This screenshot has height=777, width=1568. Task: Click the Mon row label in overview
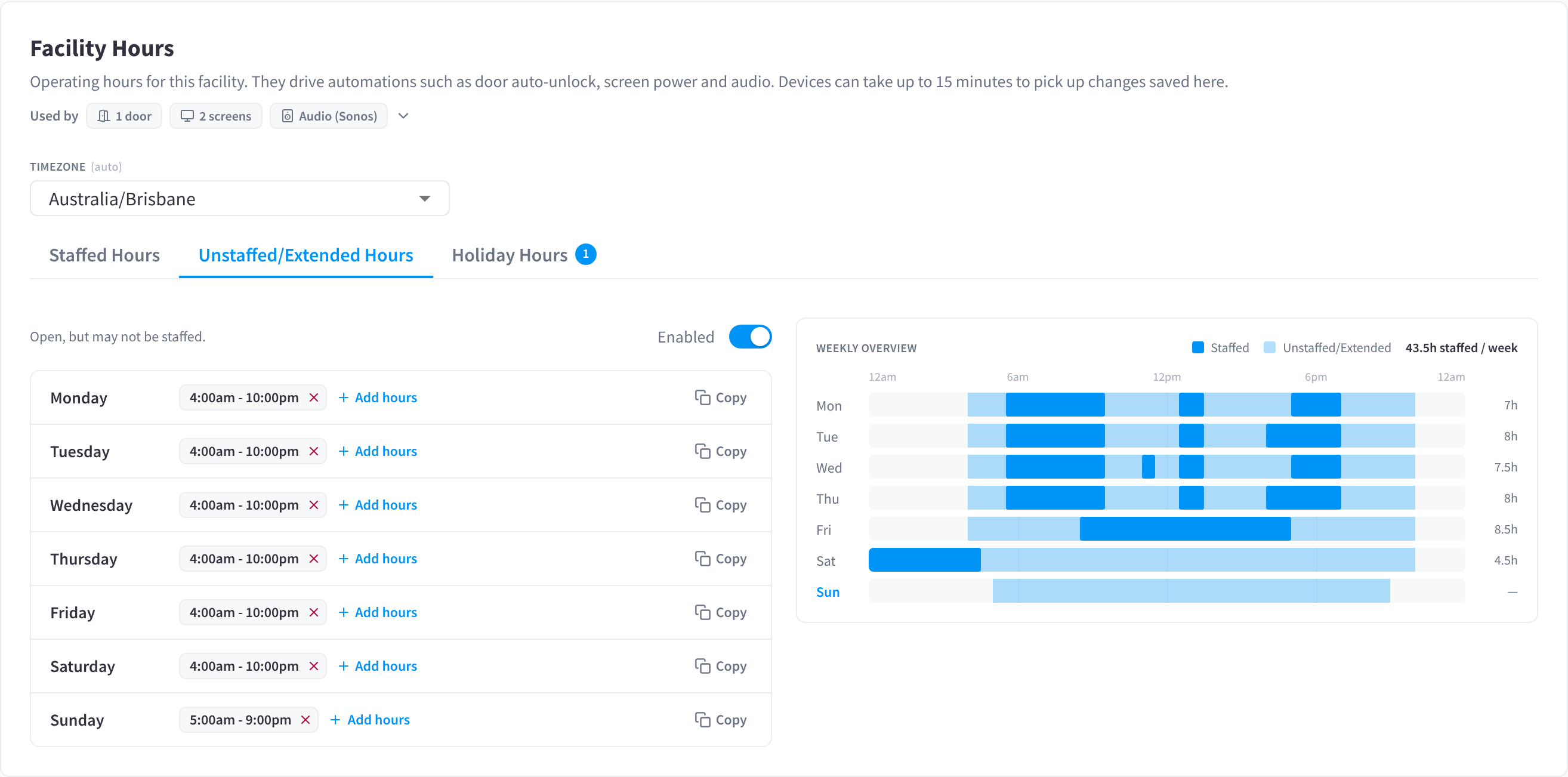(x=828, y=406)
